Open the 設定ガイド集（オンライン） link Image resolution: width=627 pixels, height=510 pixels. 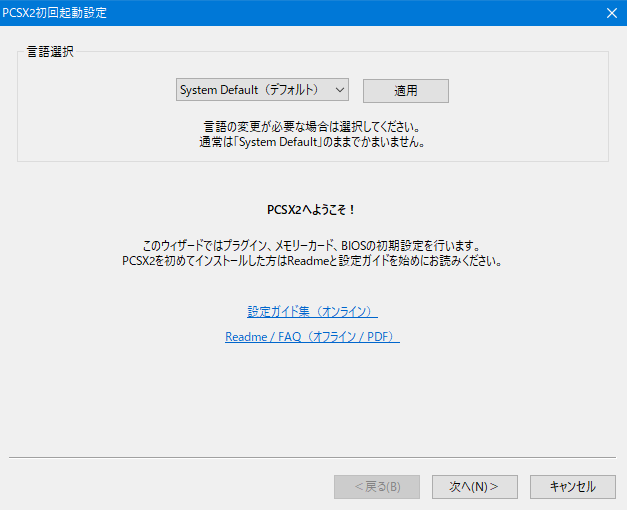[312, 311]
